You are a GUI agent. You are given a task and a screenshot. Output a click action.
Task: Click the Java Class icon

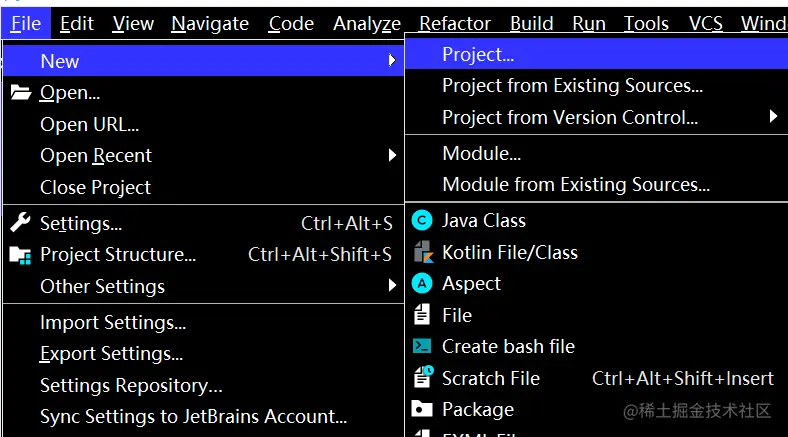423,221
